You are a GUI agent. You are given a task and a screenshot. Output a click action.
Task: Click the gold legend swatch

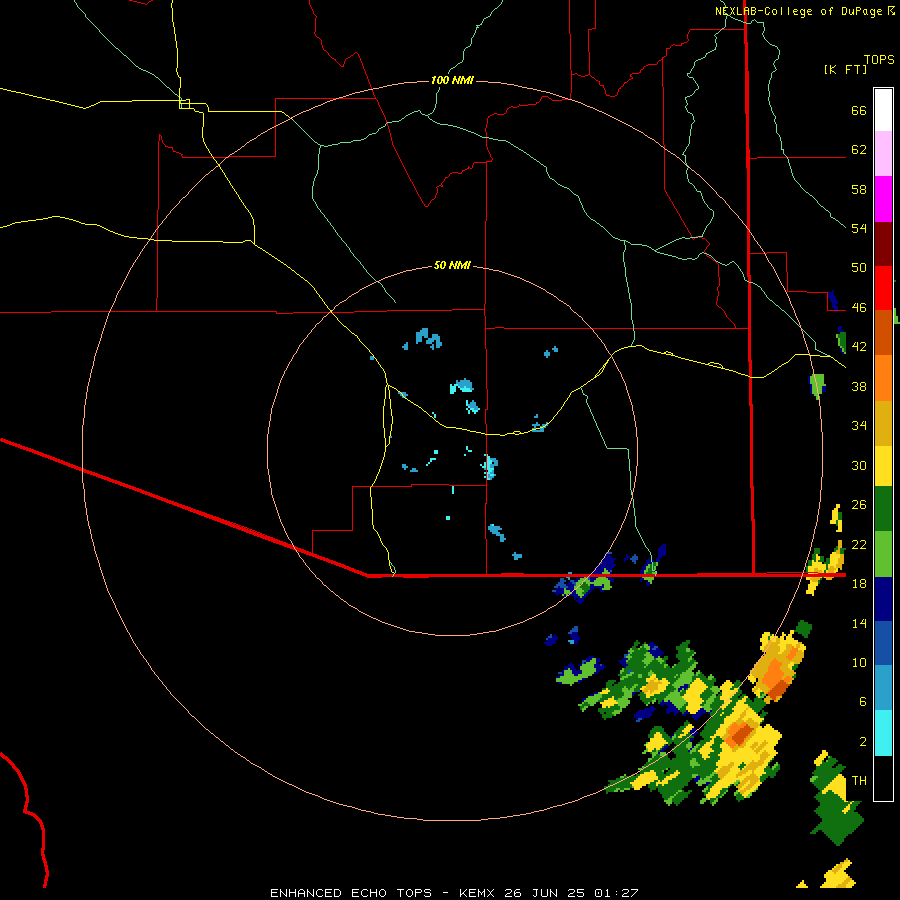883,424
